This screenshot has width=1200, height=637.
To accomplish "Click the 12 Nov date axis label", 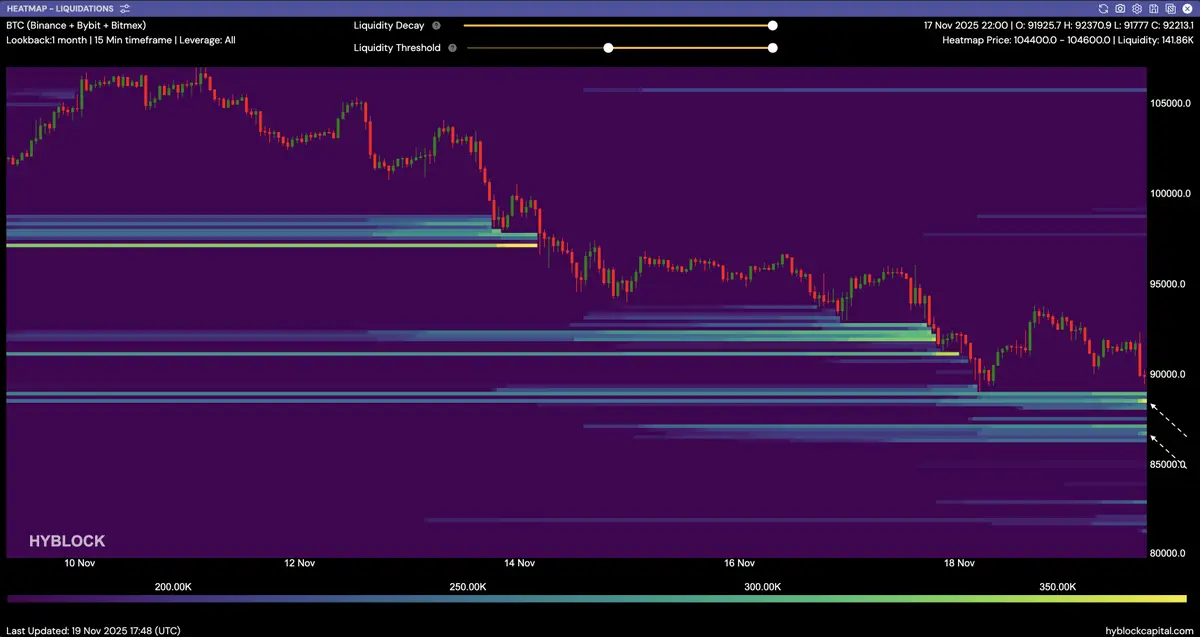I will 299,563.
